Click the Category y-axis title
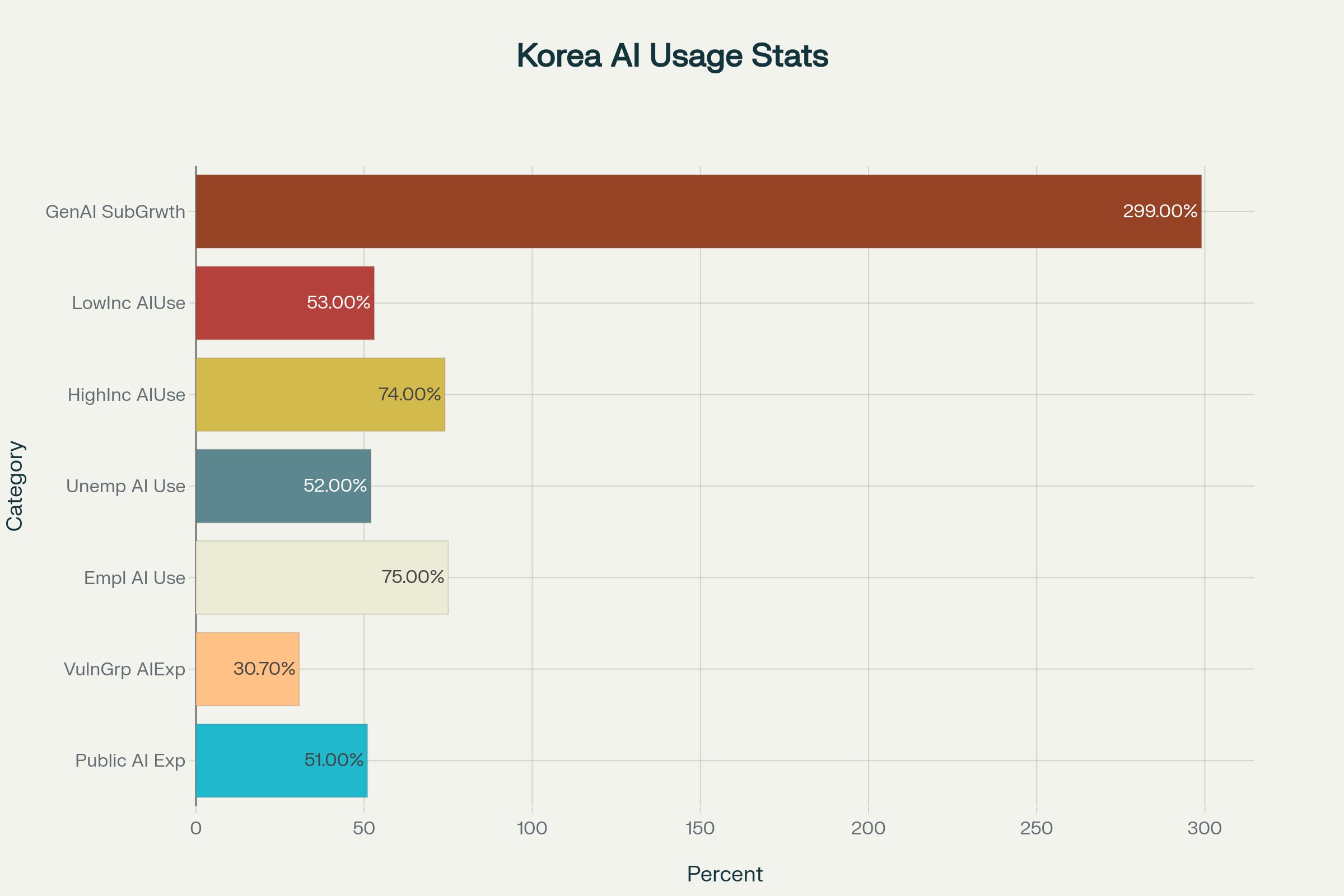The height and width of the screenshot is (896, 1344). click(15, 486)
